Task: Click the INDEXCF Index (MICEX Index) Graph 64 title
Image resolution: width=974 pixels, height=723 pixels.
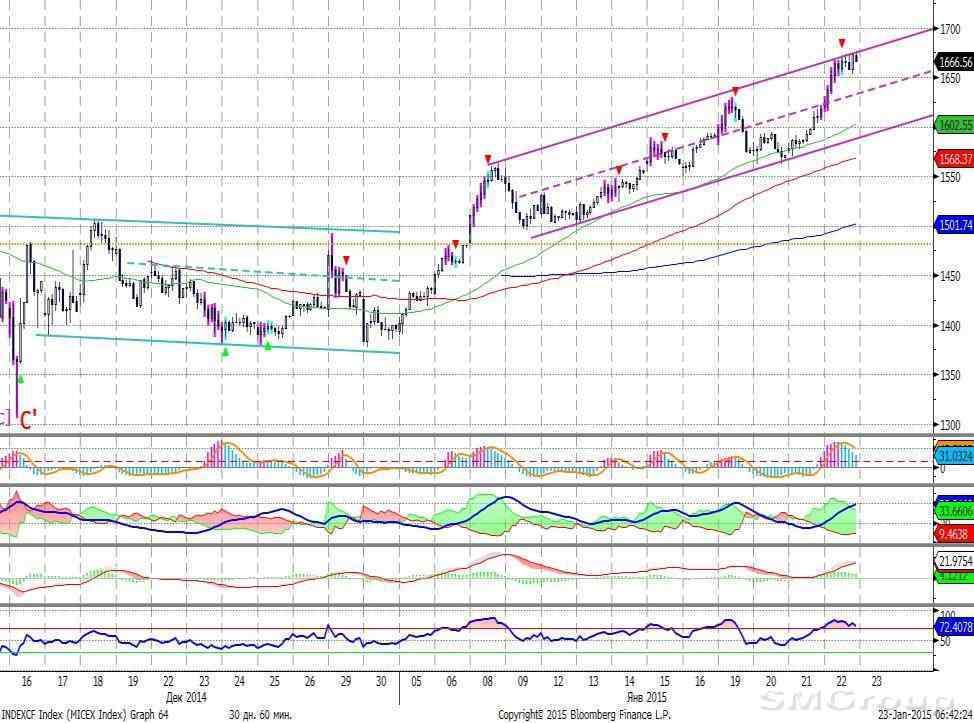Action: (85, 715)
